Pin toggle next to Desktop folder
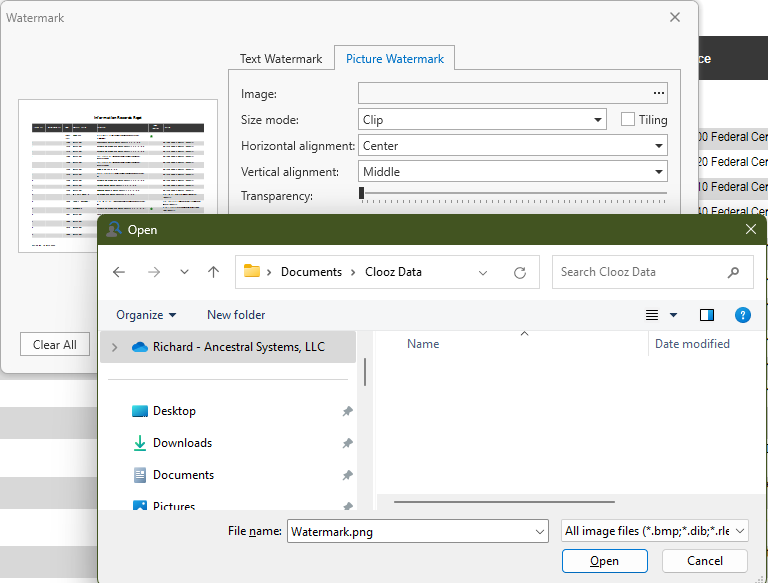The width and height of the screenshot is (768, 583). coord(347,412)
